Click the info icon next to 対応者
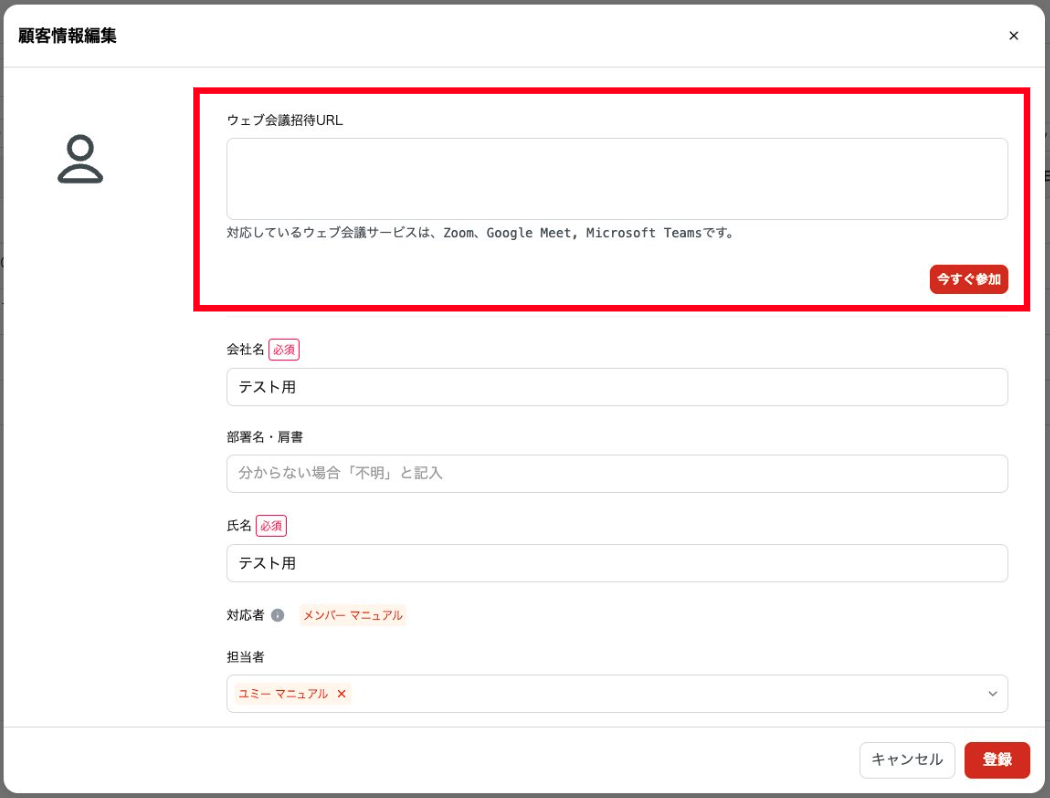Screen dimensions: 1050x798 pos(278,615)
